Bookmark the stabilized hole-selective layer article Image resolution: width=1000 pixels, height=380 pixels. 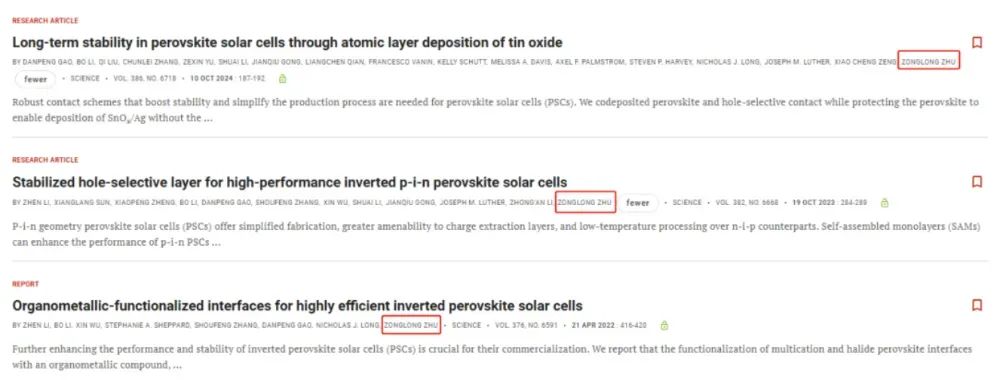click(976, 182)
